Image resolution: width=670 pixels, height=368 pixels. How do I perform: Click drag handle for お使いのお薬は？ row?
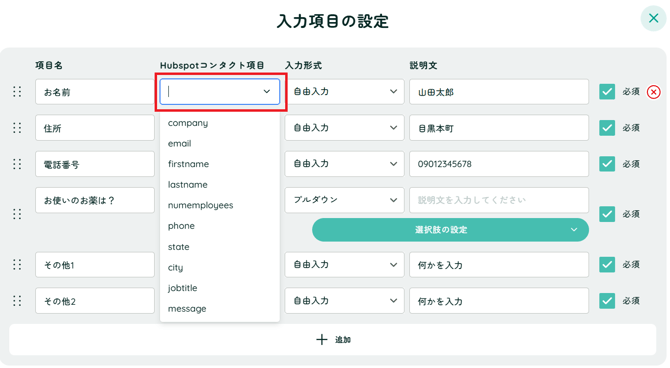[x=17, y=214]
